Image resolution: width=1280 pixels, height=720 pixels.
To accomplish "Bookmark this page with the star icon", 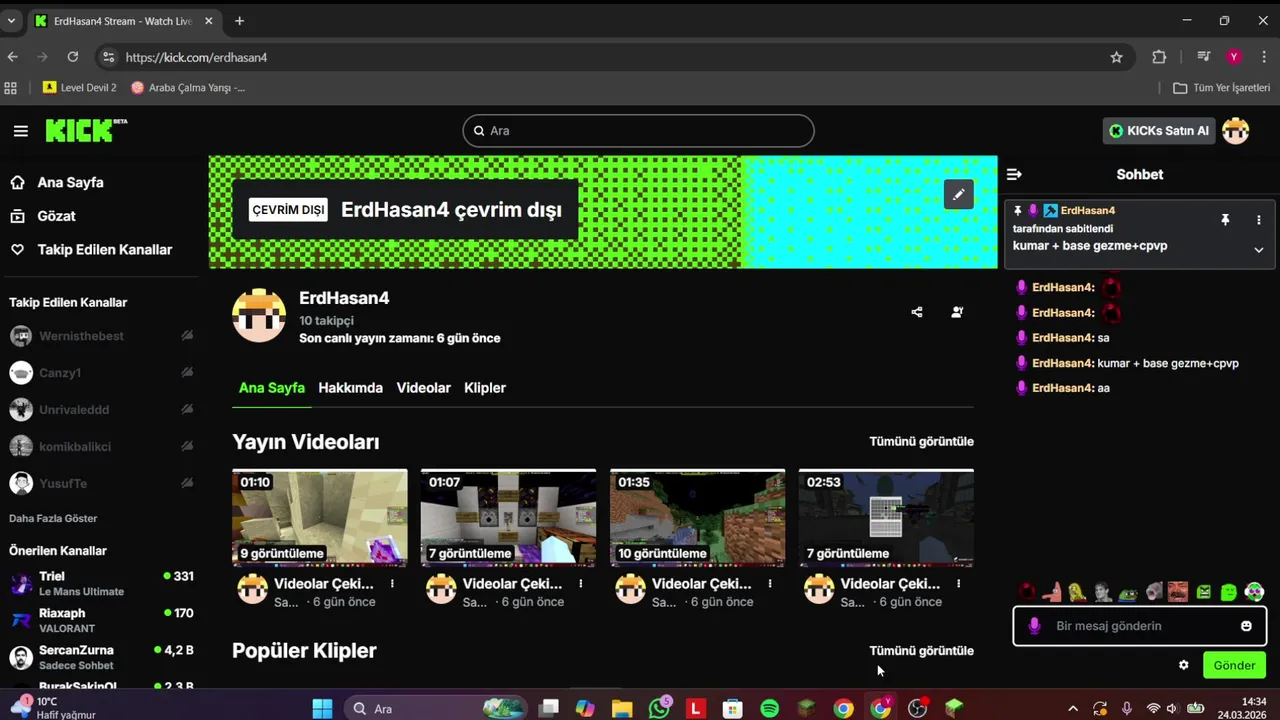I will [1117, 57].
